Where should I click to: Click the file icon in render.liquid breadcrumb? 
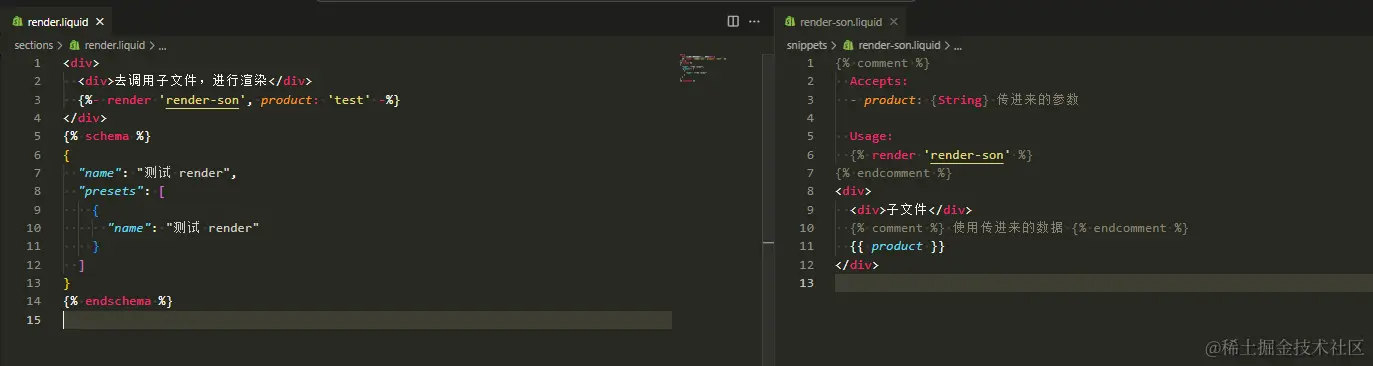[x=74, y=45]
